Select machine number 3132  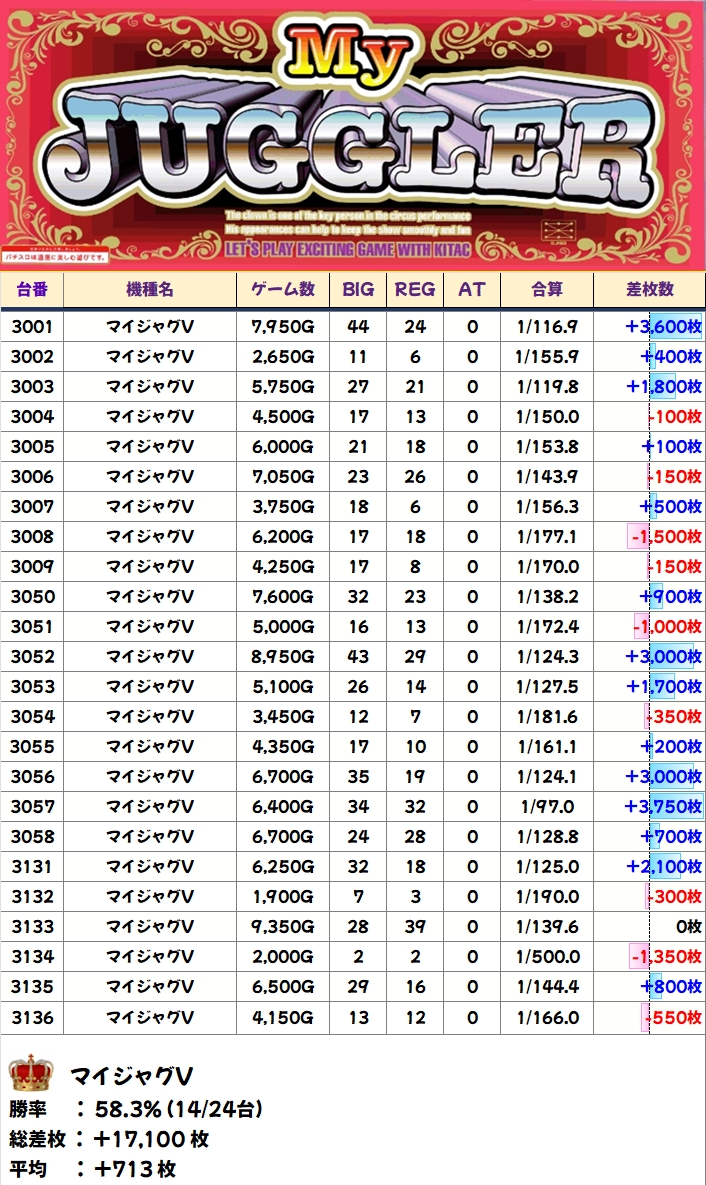(33, 896)
